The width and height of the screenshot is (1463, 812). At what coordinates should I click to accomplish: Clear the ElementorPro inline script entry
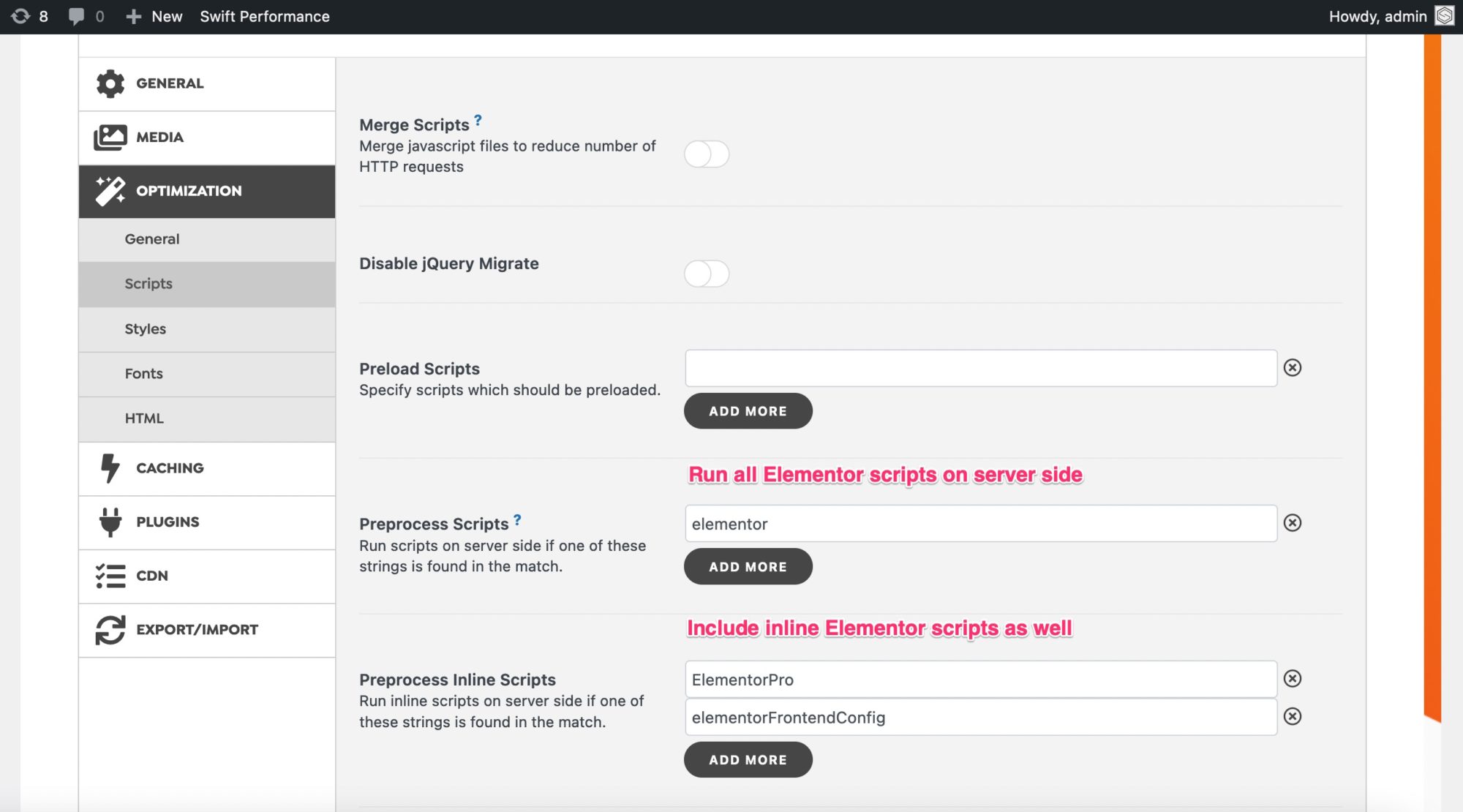point(1294,679)
